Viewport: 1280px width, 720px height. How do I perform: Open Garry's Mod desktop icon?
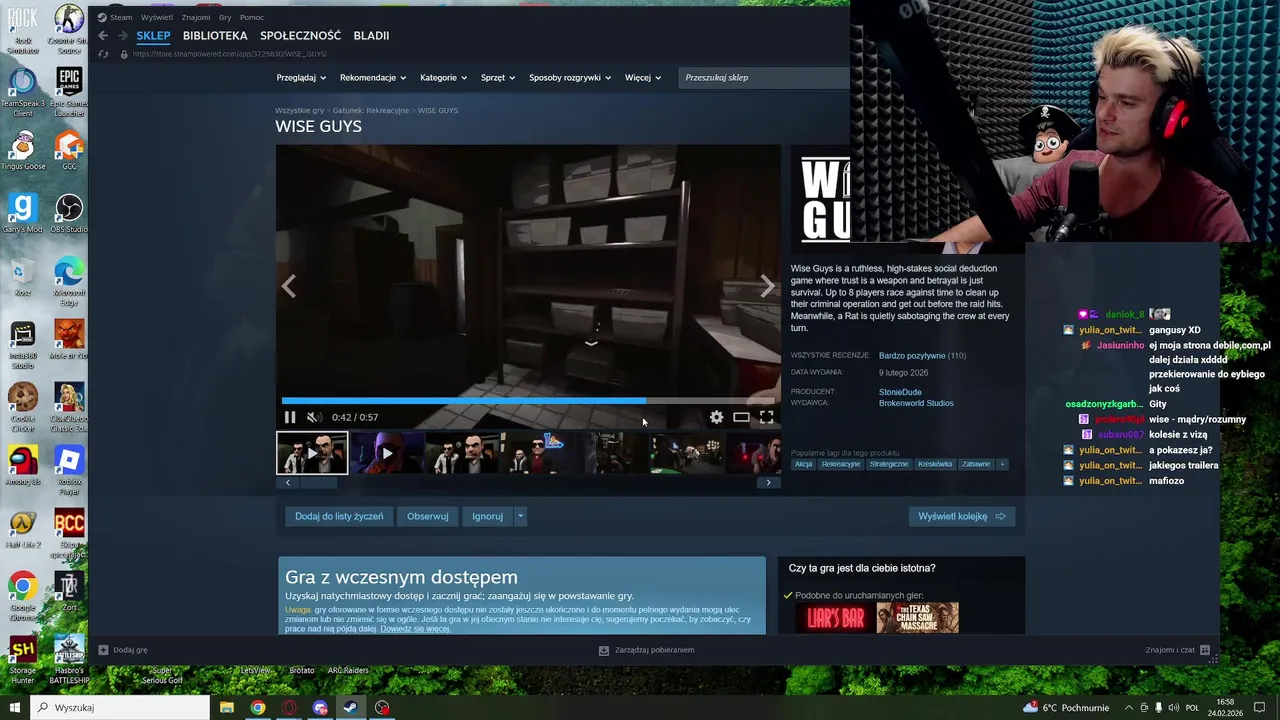pyautogui.click(x=22, y=213)
